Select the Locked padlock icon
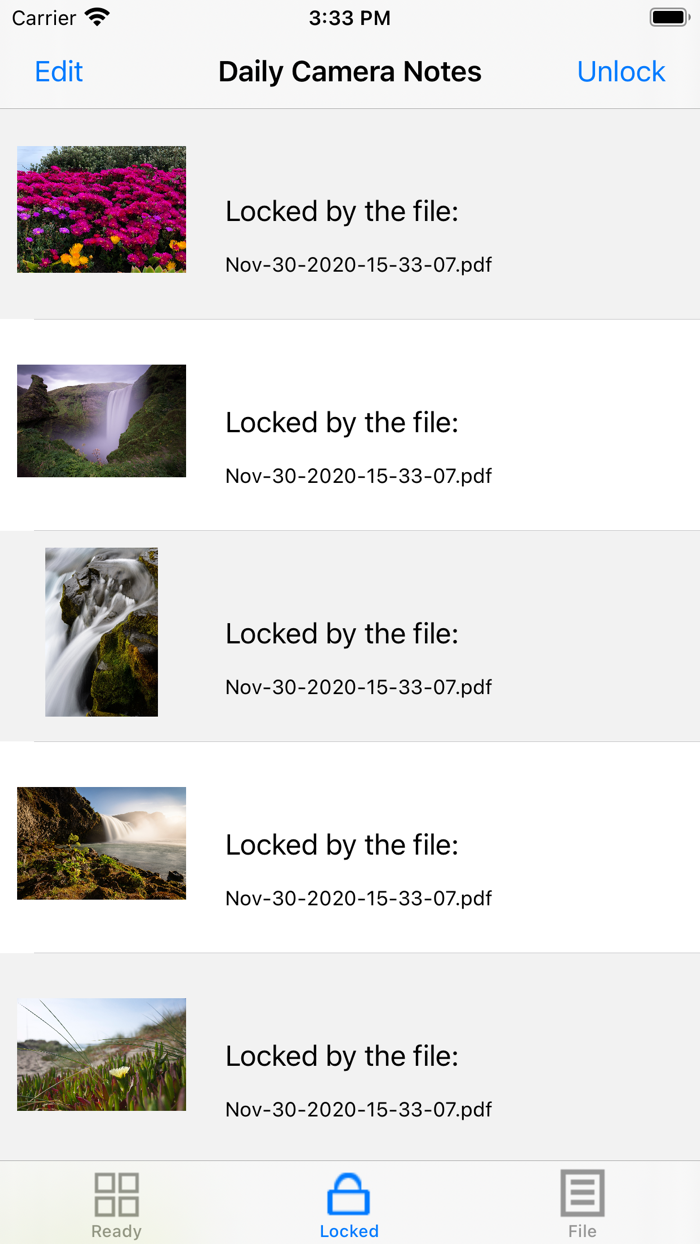The width and height of the screenshot is (700, 1244). click(x=349, y=1194)
